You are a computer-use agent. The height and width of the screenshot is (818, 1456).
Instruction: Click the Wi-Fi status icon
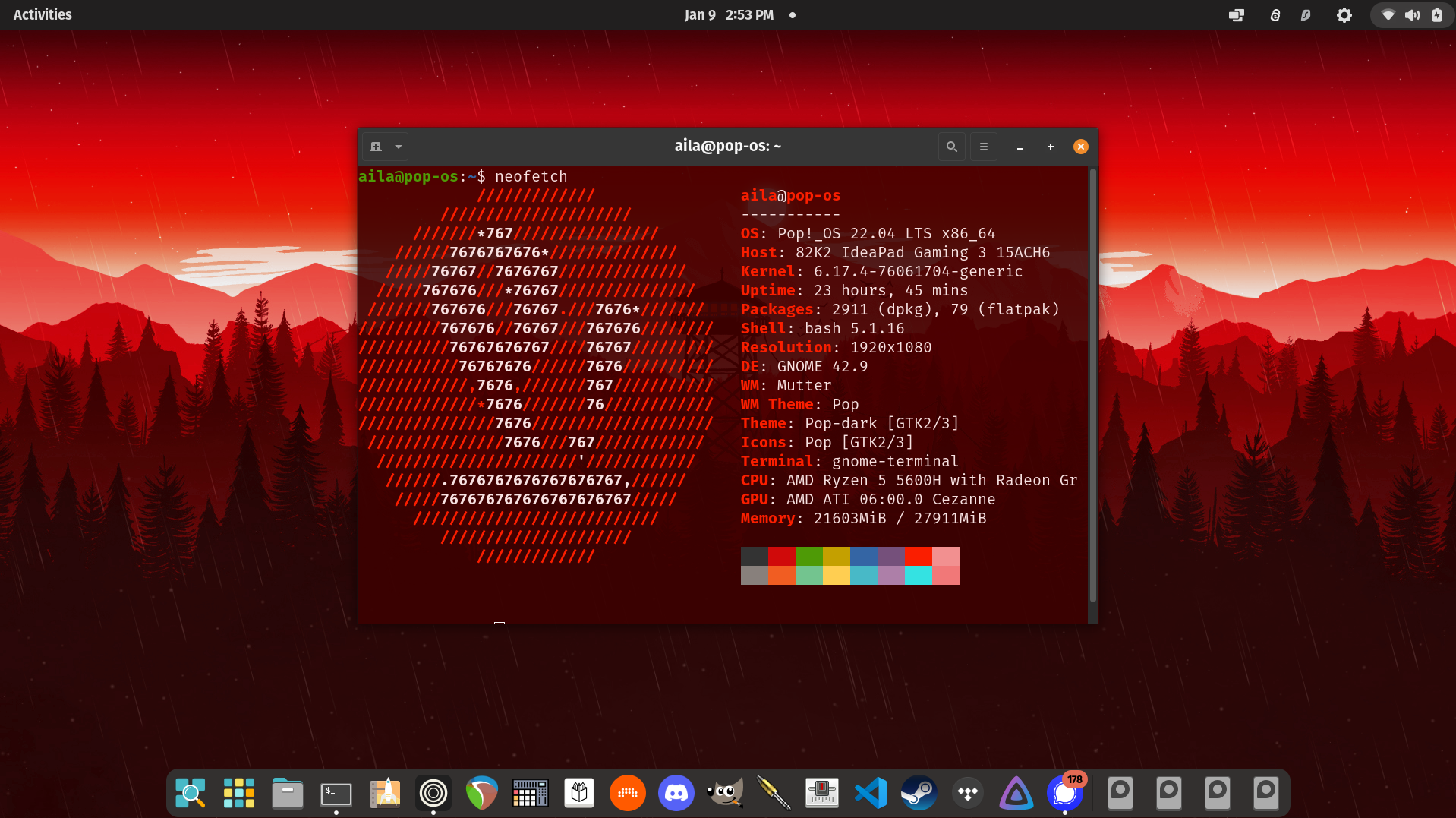[x=1388, y=15]
